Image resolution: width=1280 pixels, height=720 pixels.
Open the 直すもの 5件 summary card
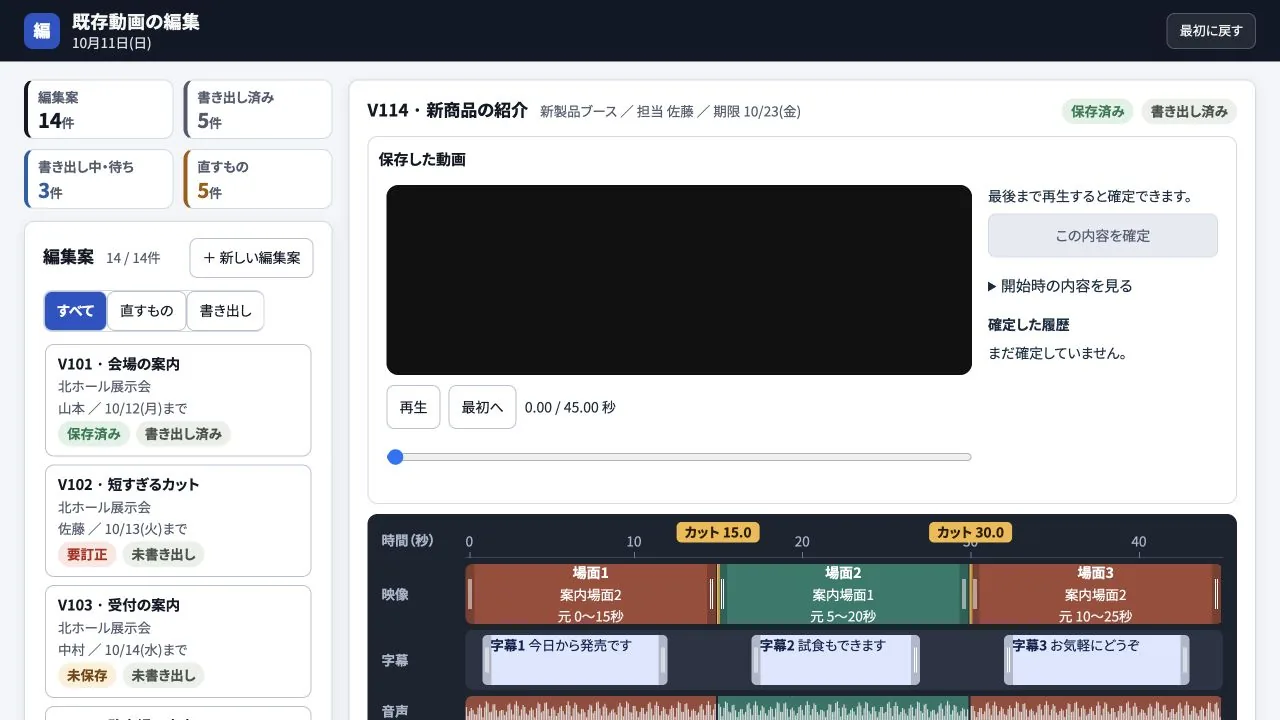pos(258,179)
